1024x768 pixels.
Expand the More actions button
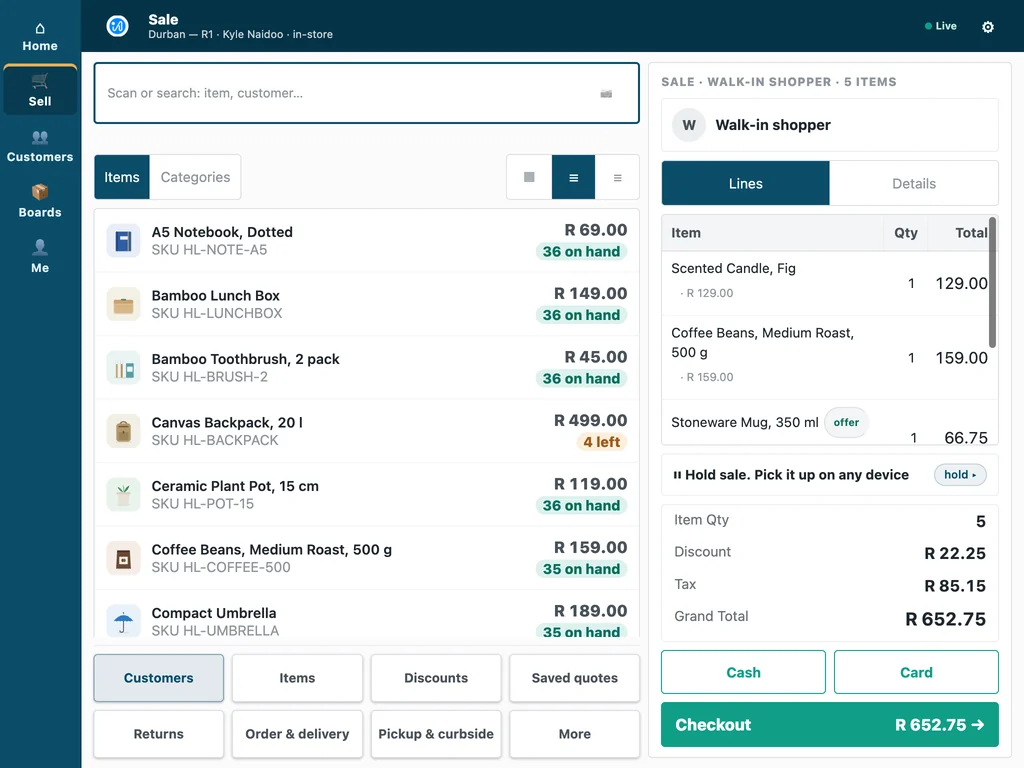[x=575, y=734]
